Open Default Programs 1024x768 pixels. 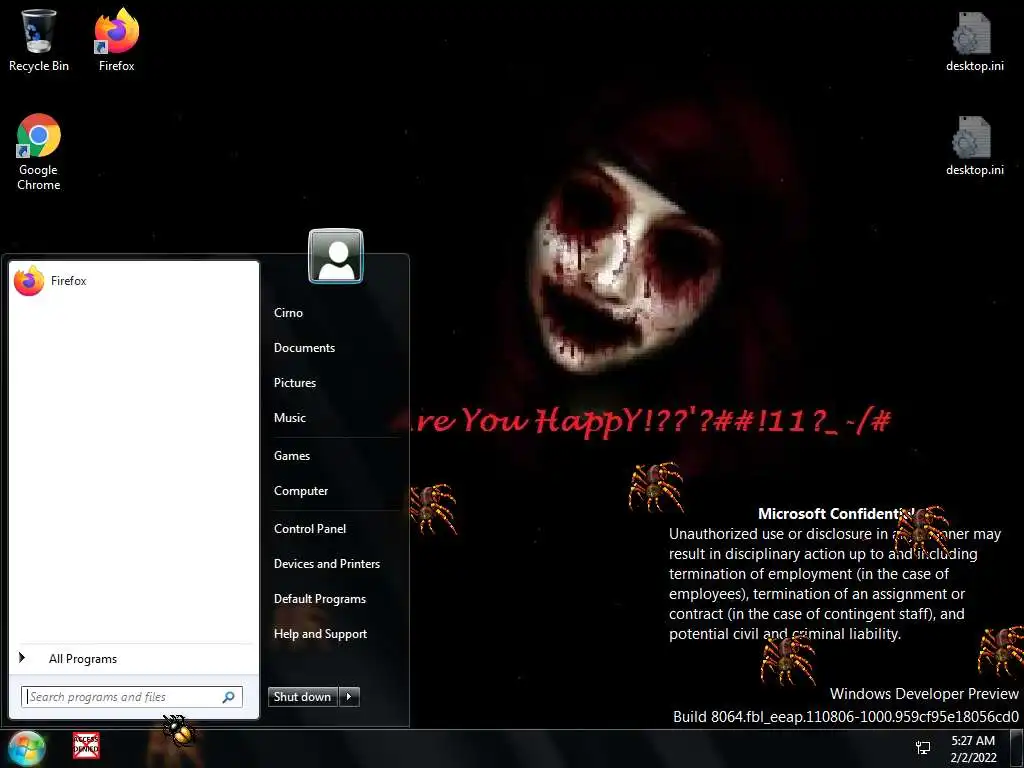pos(320,599)
